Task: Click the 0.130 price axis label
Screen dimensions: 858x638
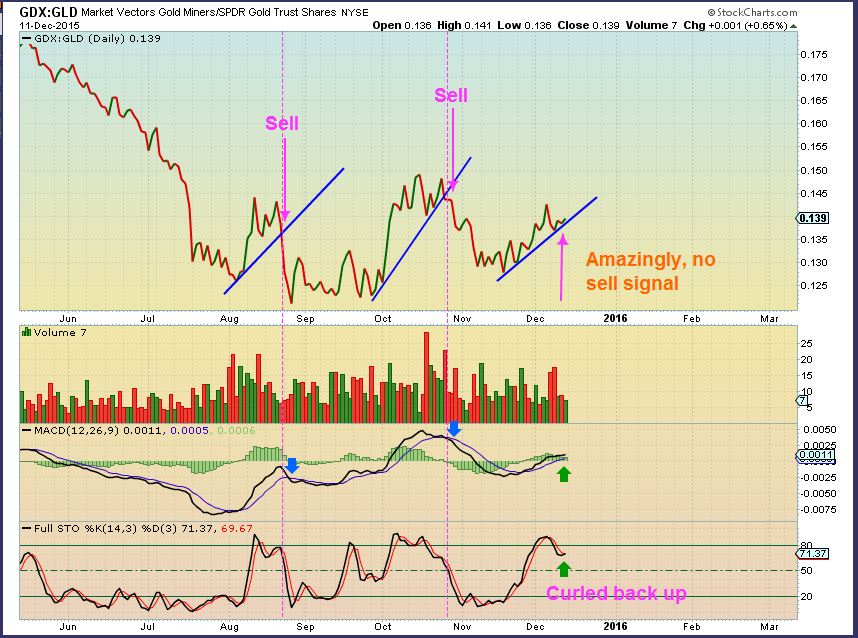Action: click(x=814, y=263)
